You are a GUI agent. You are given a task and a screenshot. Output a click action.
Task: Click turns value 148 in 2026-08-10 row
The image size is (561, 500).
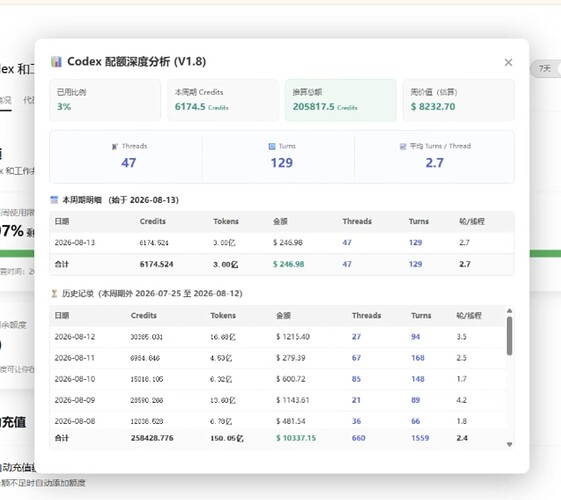(x=418, y=379)
